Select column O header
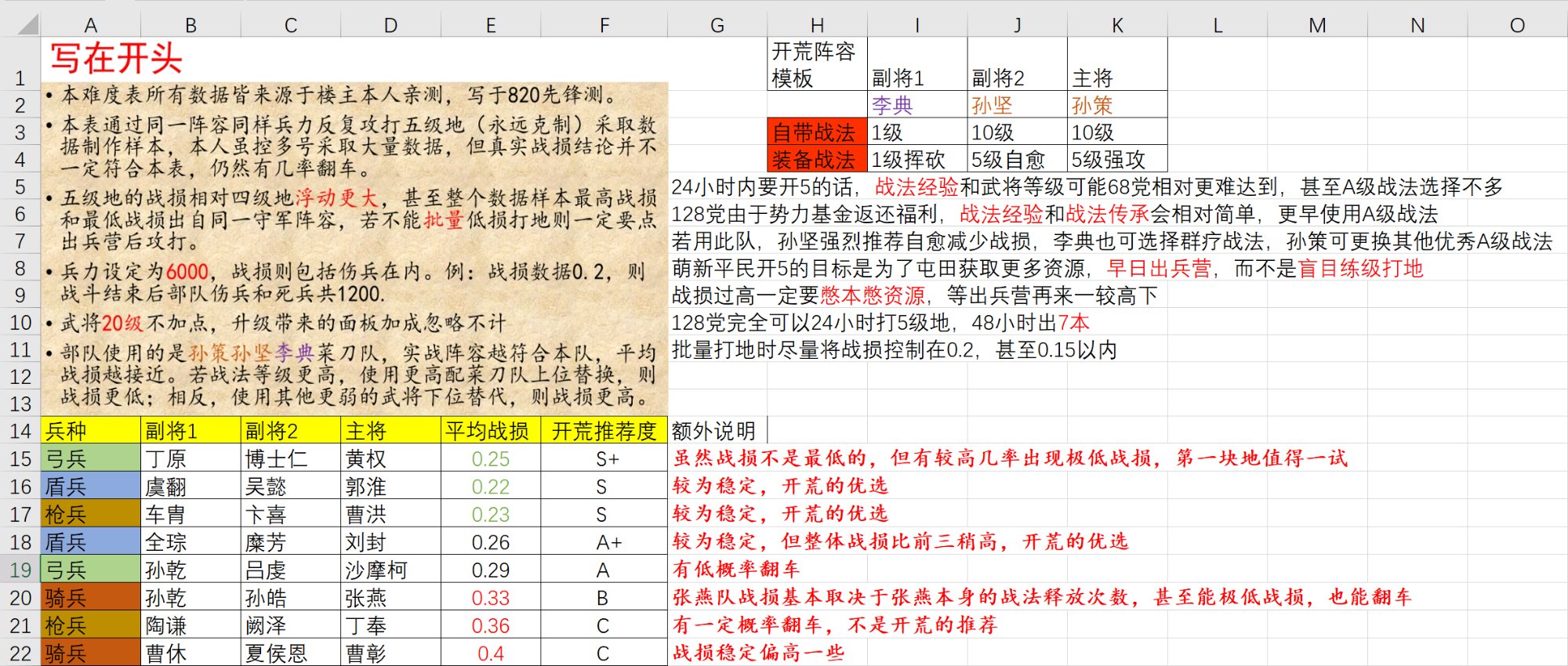 point(1517,25)
